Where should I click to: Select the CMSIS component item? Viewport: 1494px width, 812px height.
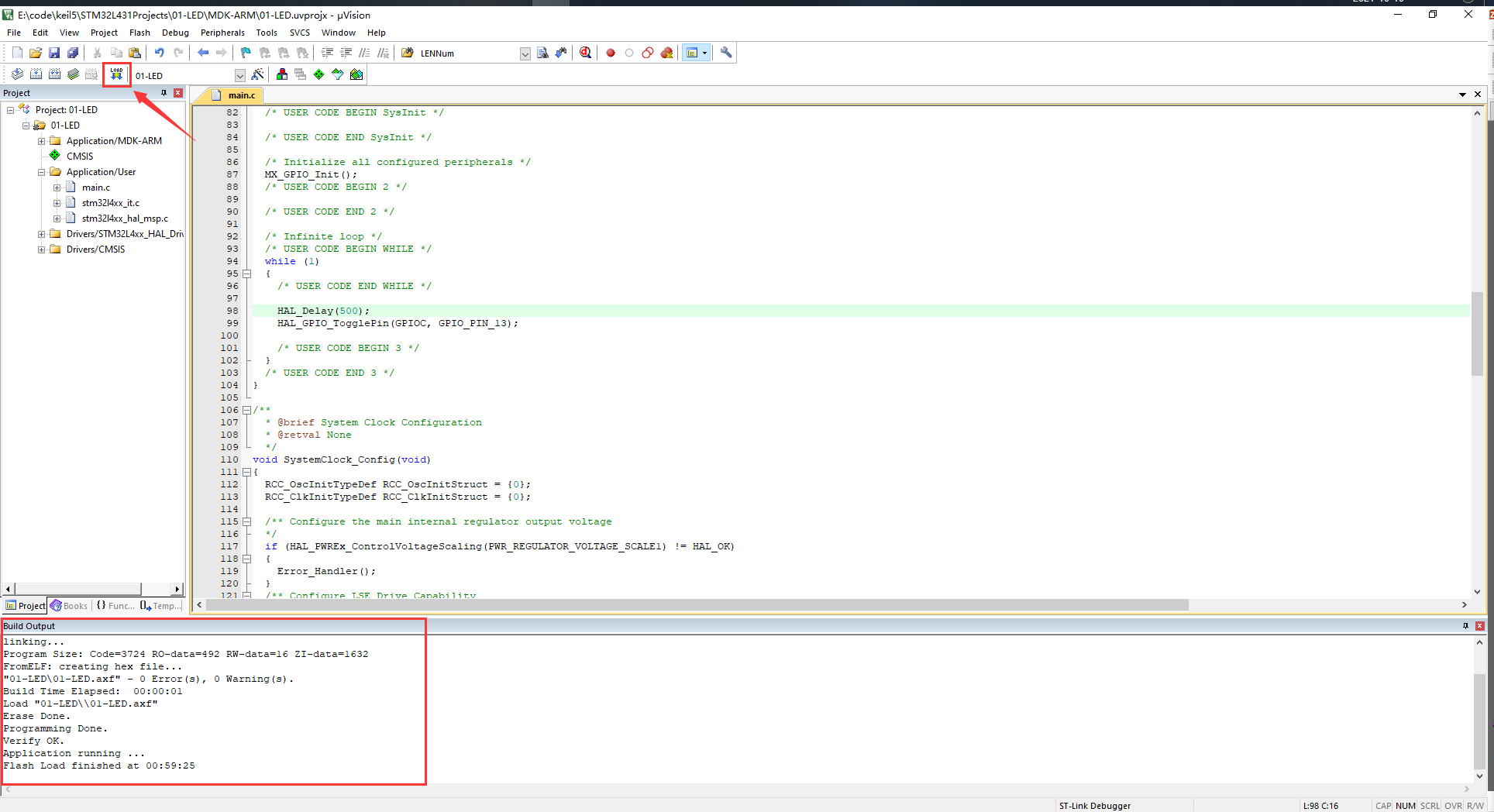(x=80, y=157)
